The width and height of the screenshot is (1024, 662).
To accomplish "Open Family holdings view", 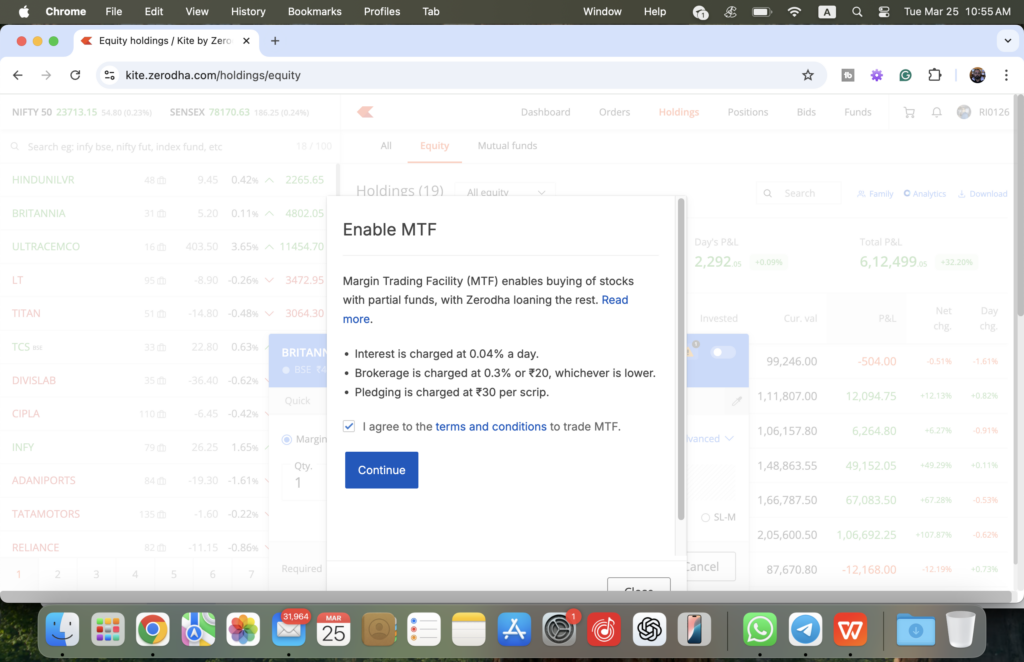I will [x=875, y=194].
